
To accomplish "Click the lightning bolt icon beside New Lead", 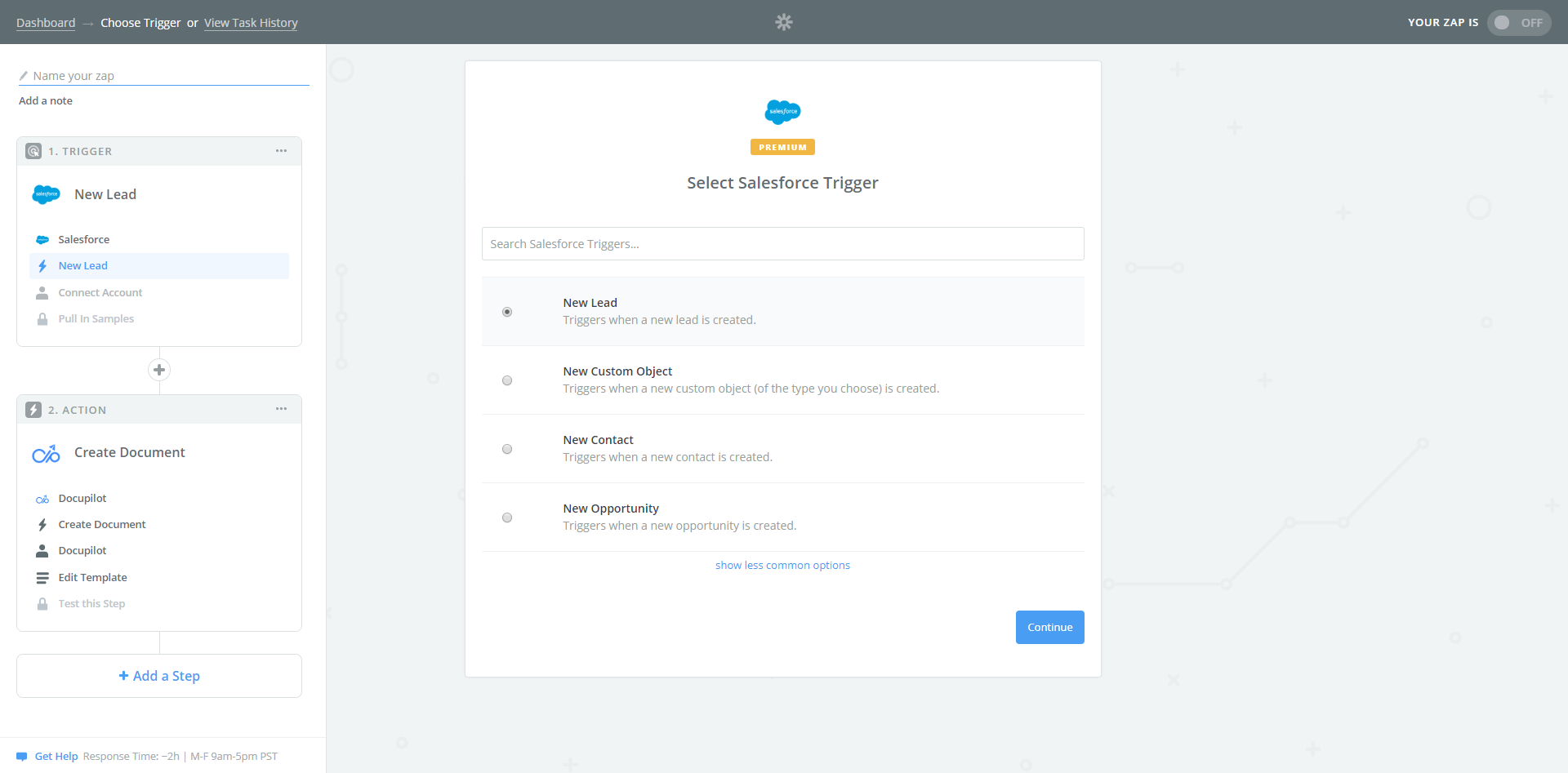I will pos(42,266).
